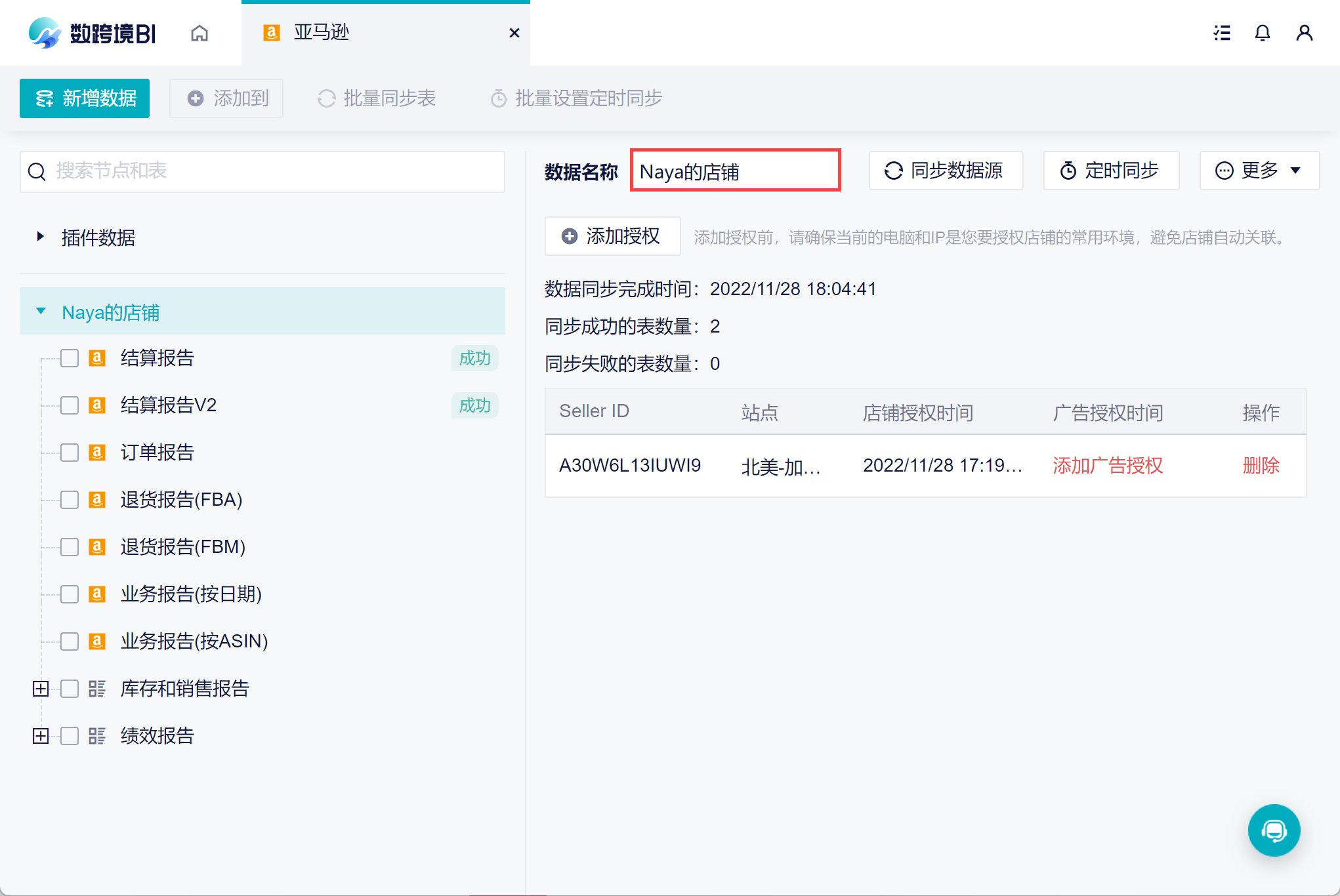Click the Amazon icon beside 订单报告
Screen dimensions: 1340x896
pyautogui.click(x=97, y=453)
